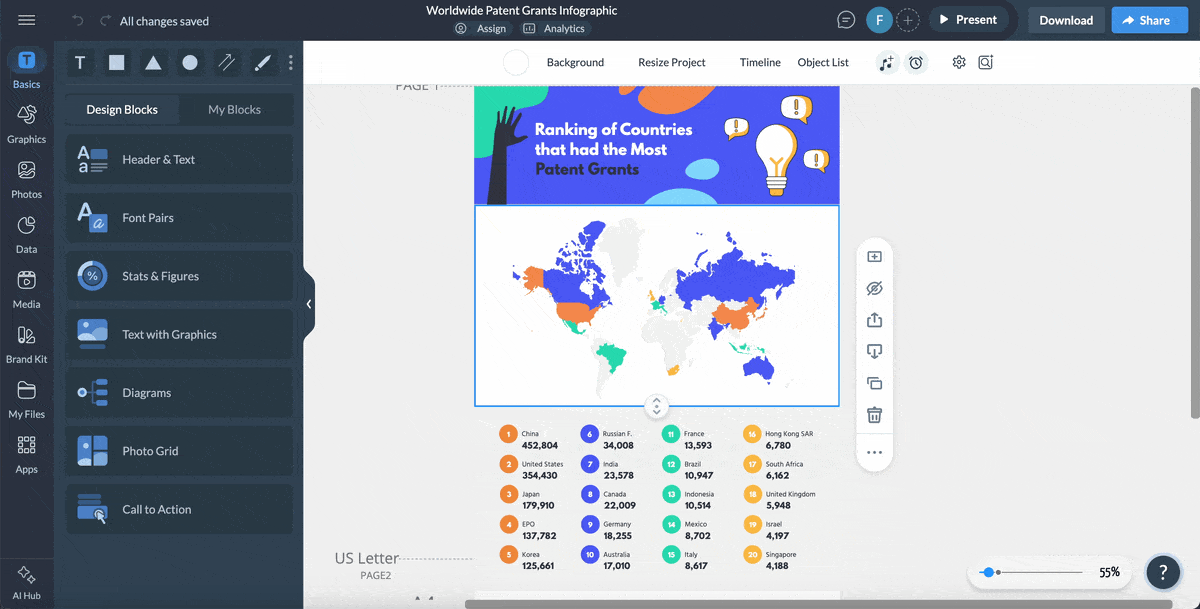Select the Rectangle shape tool

pos(116,62)
